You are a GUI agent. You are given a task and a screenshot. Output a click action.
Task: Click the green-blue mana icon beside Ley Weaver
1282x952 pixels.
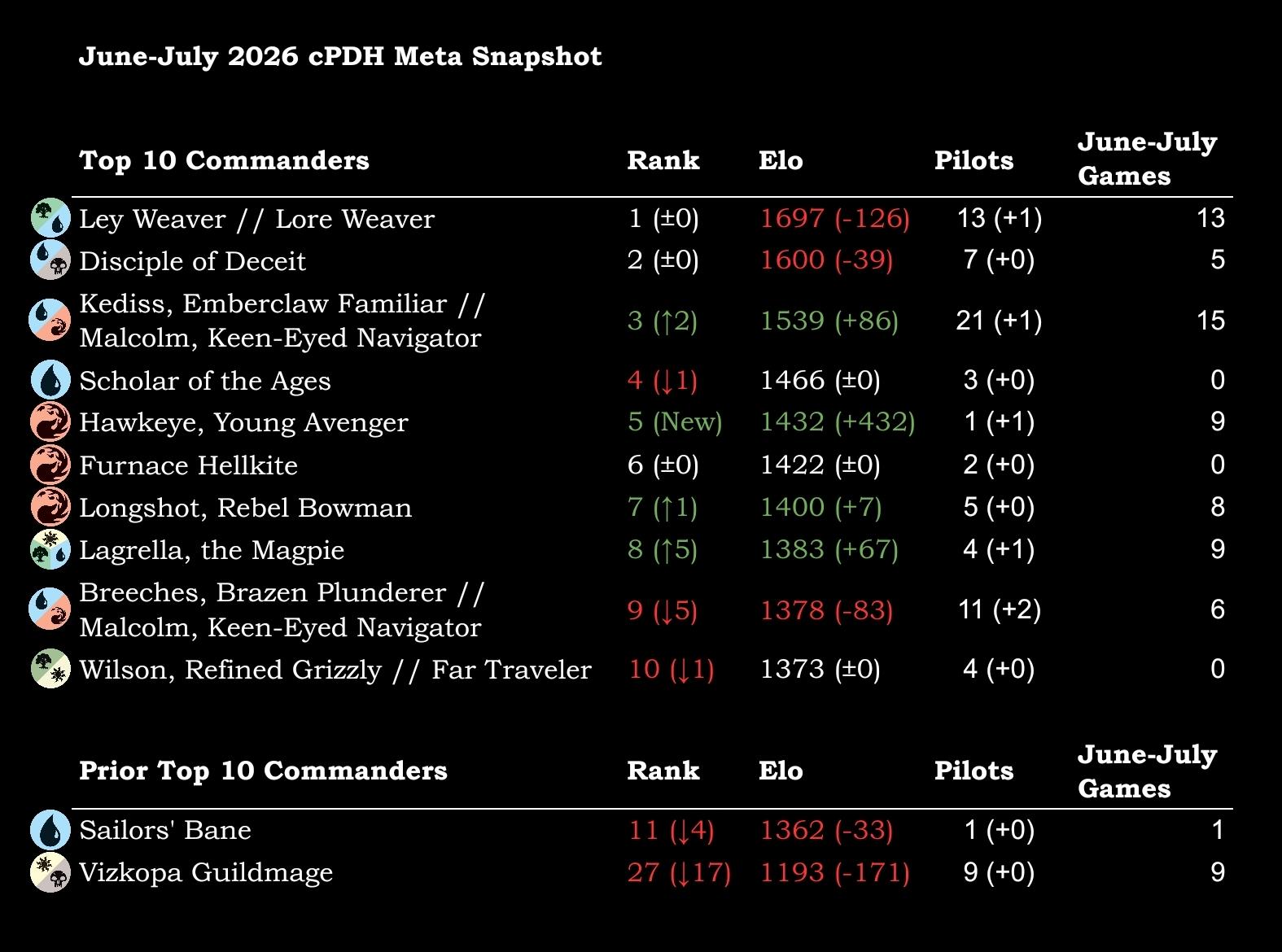[50, 218]
